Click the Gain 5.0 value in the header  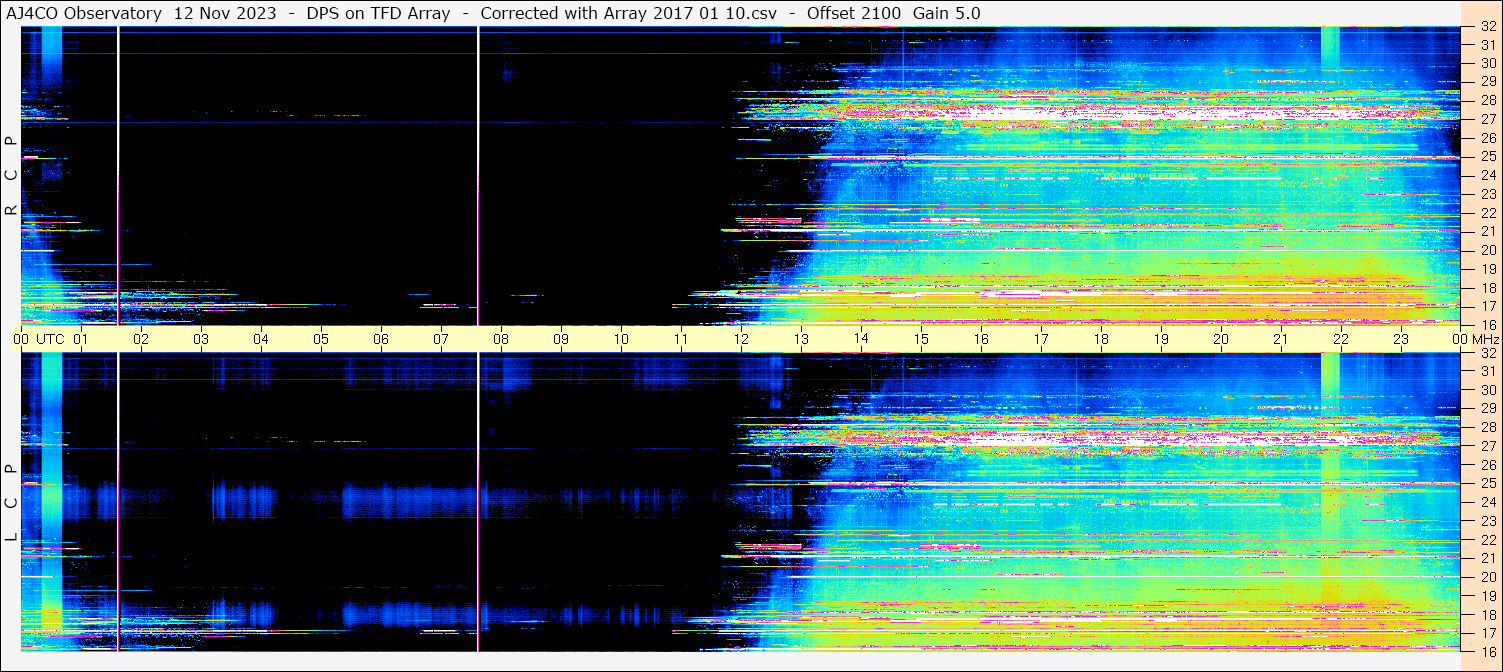coord(946,13)
